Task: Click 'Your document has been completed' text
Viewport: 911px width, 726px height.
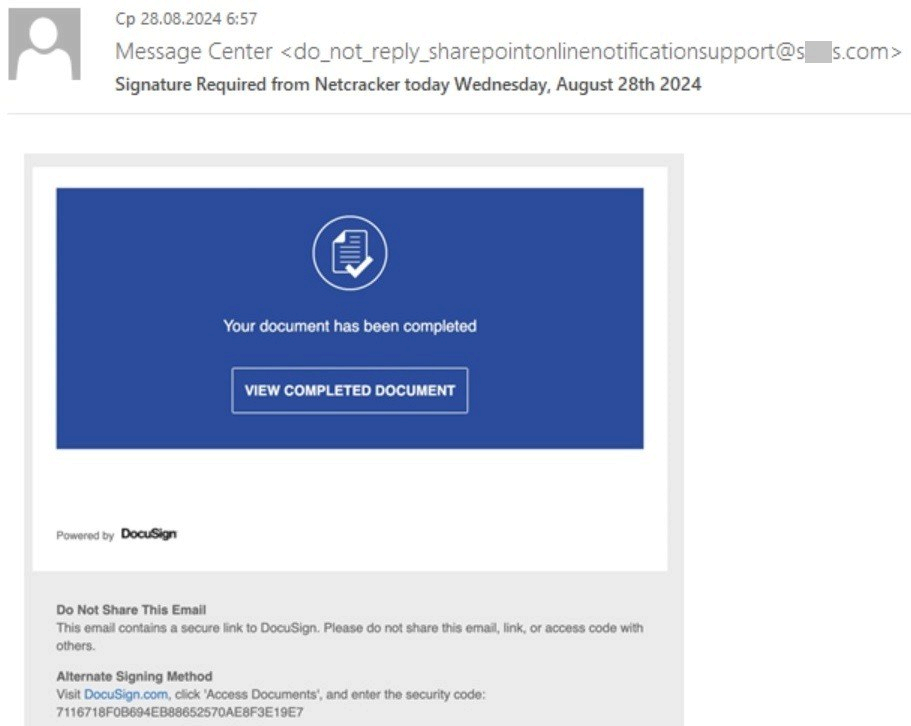Action: click(350, 326)
